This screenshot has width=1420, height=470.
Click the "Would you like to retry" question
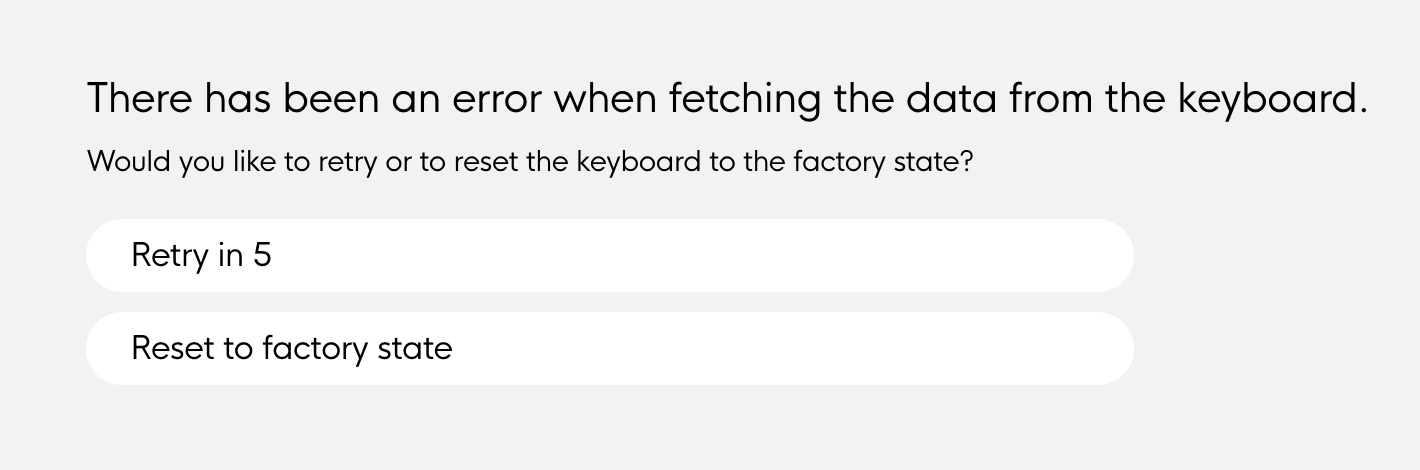tap(530, 162)
